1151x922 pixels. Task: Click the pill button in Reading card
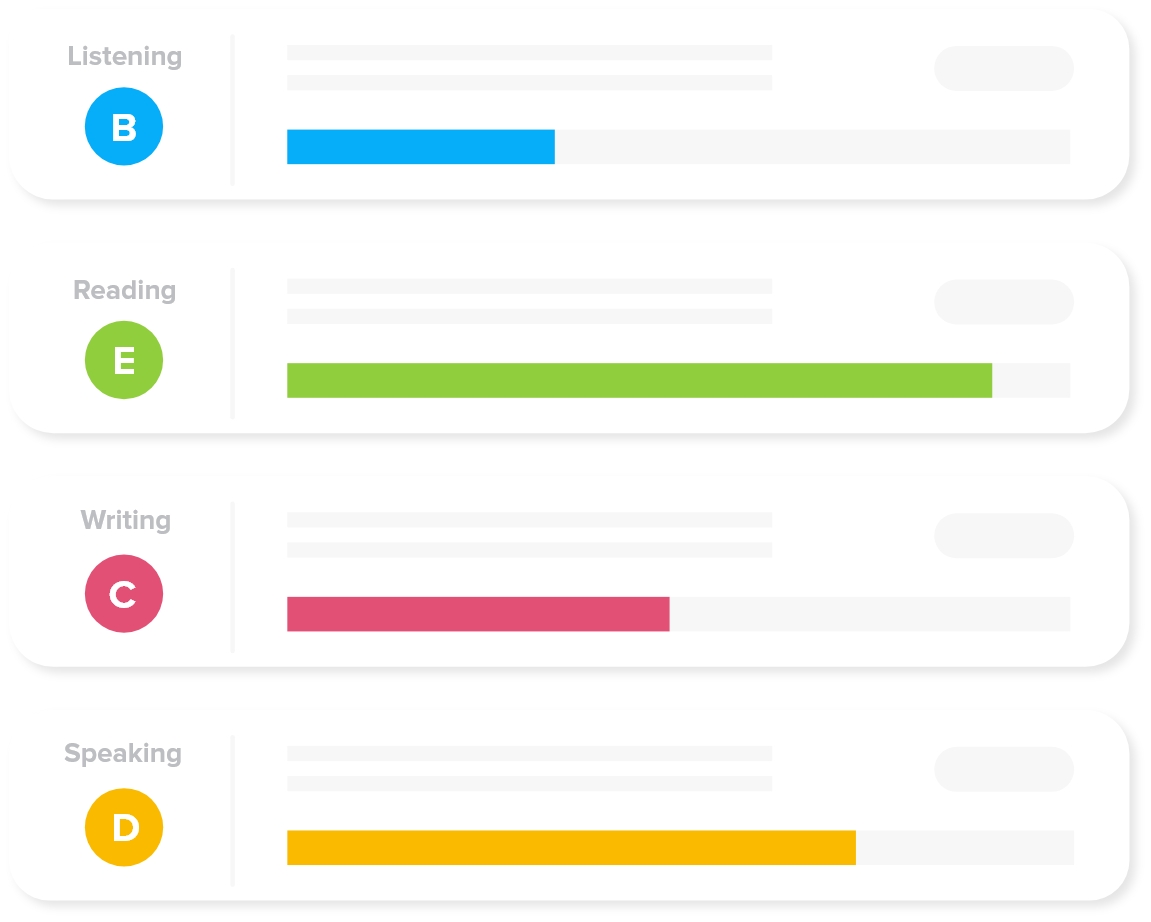[1004, 302]
